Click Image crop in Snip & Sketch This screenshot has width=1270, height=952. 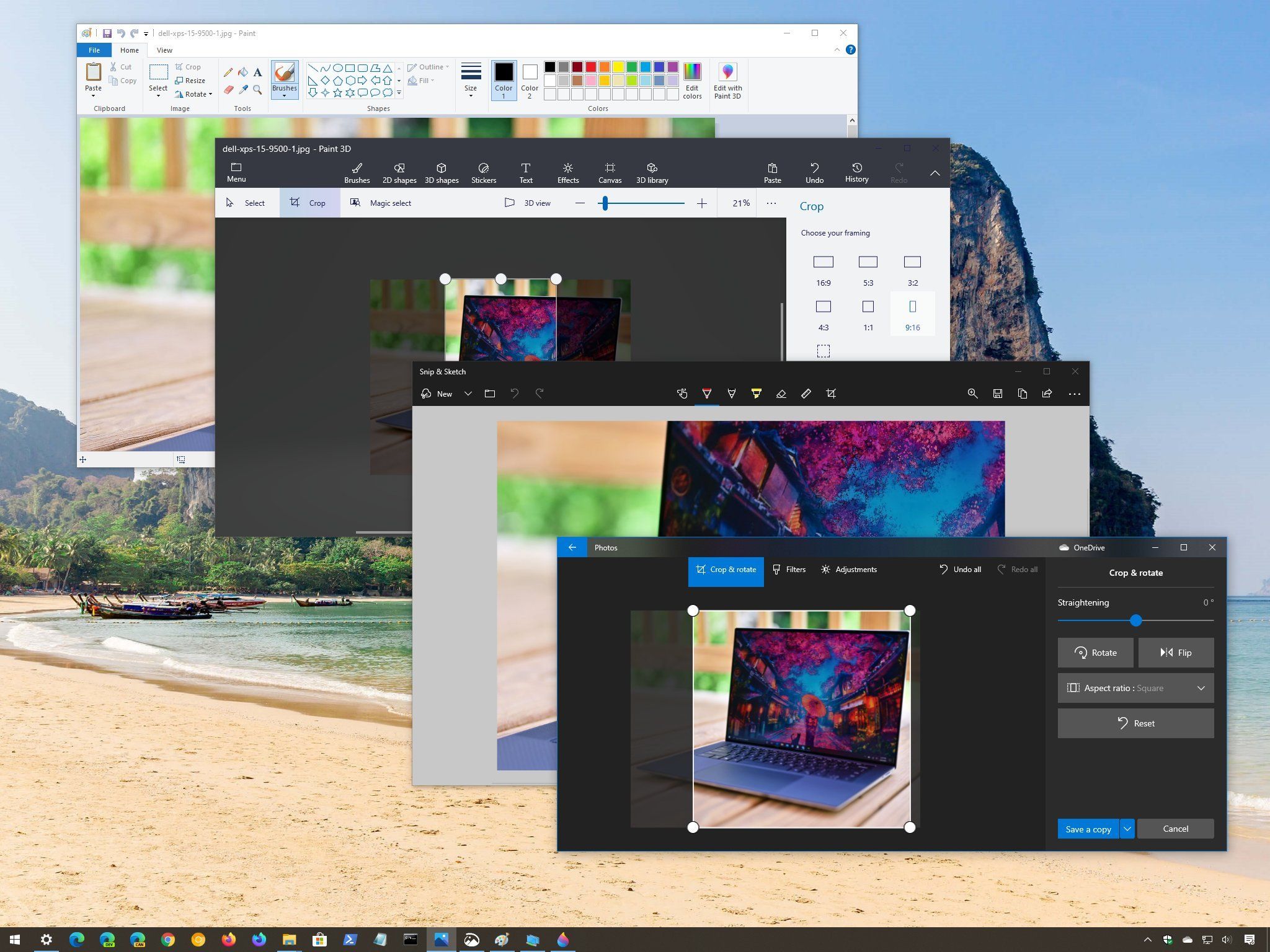(831, 394)
